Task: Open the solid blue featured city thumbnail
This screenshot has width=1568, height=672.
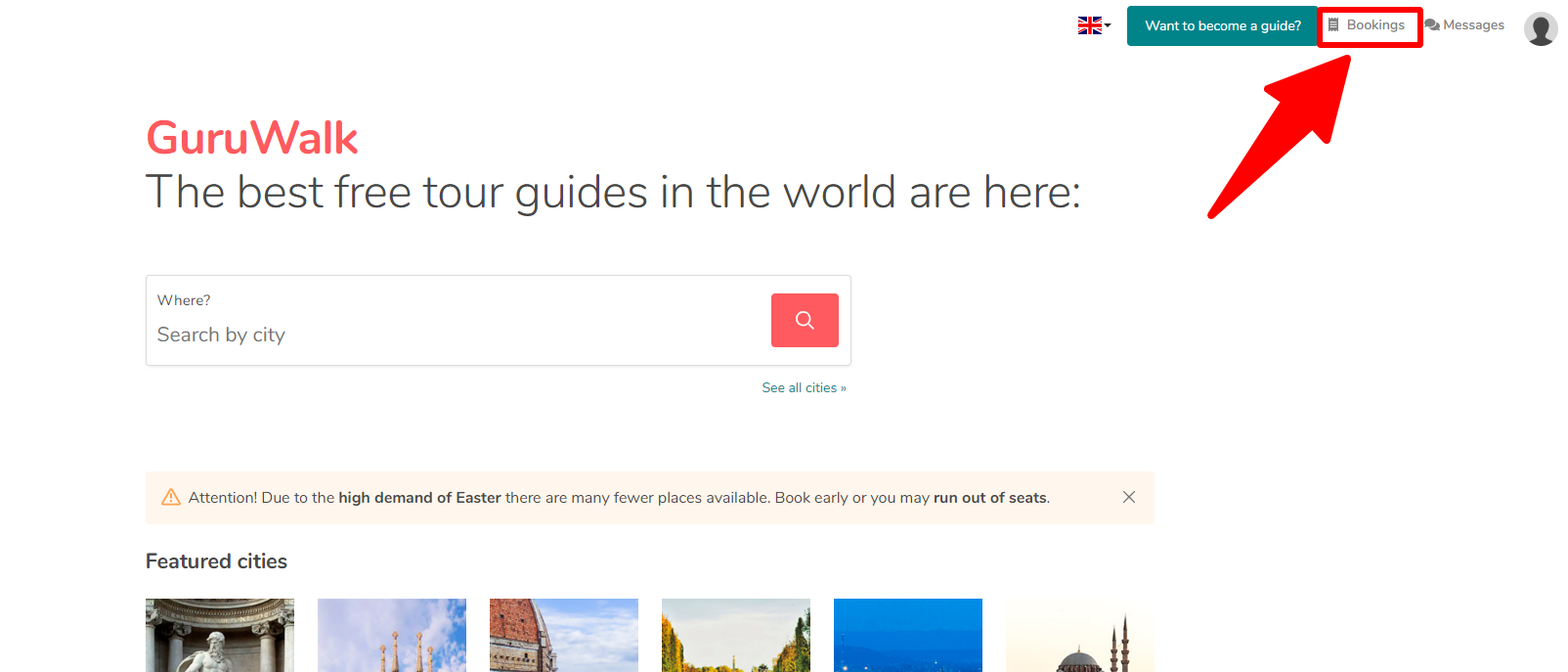Action: (x=908, y=636)
